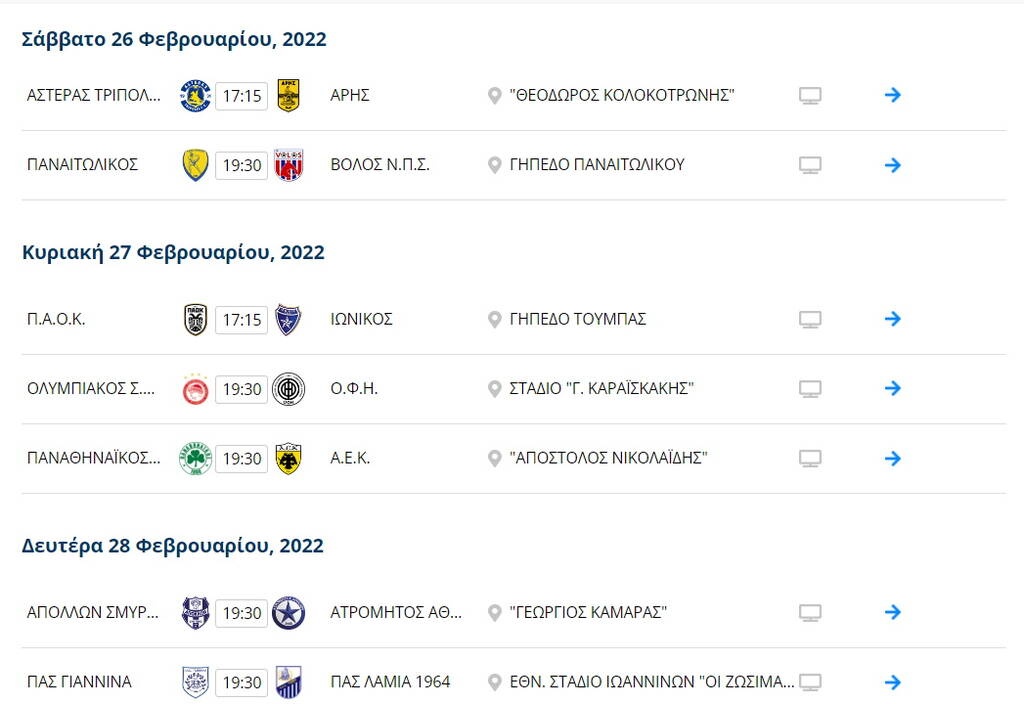The image size is (1024, 704).
Task: Open the ΟΛΥΜΠΙΑΚΟΣ club logo
Action: click(195, 388)
